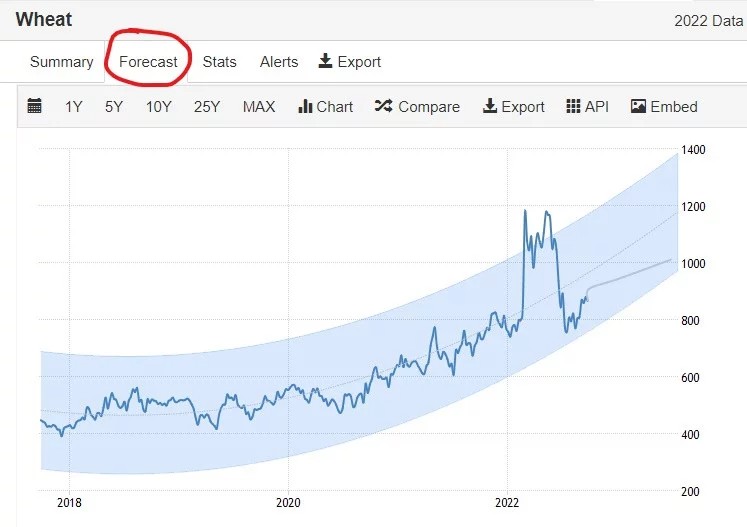Image resolution: width=747 pixels, height=527 pixels.
Task: Open the calendar date range icon
Action: pyautogui.click(x=34, y=106)
